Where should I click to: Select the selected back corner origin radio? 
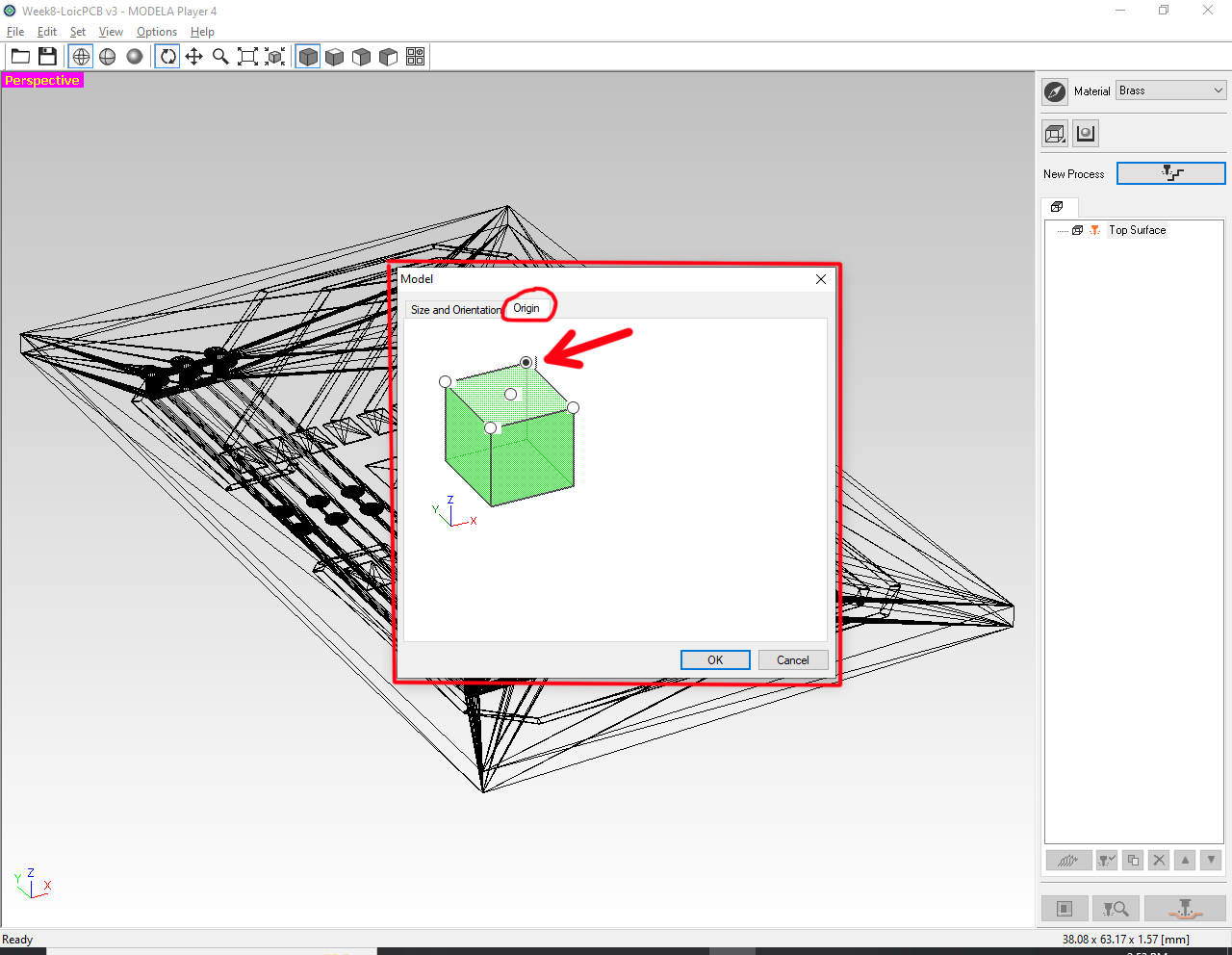[x=526, y=362]
